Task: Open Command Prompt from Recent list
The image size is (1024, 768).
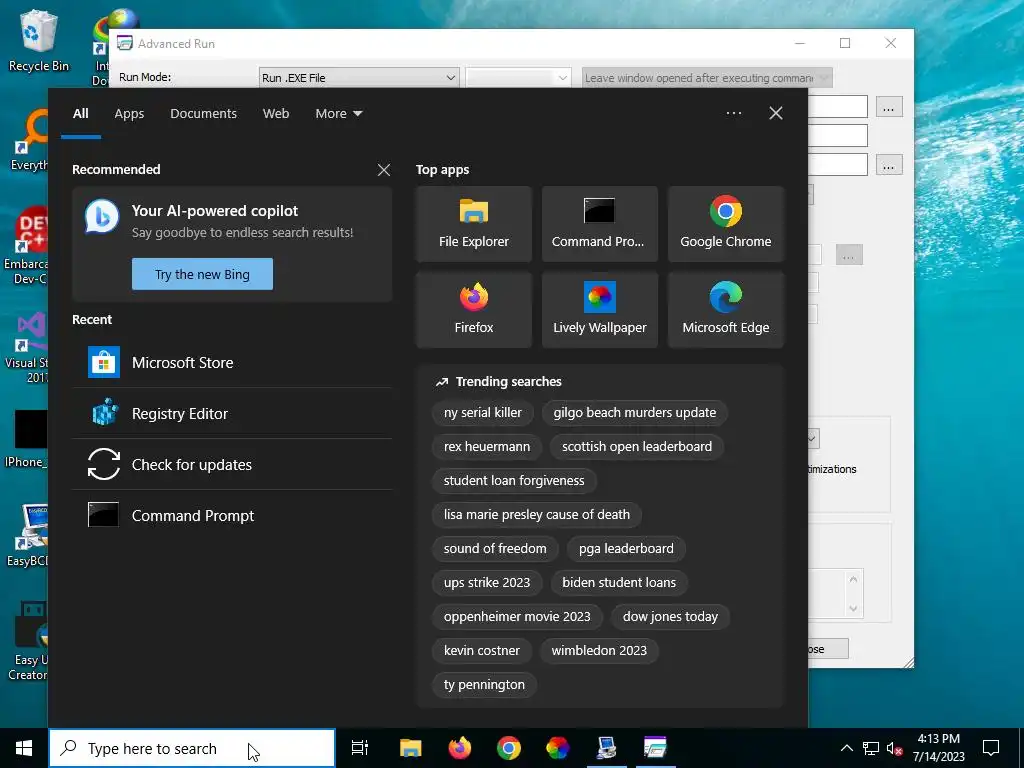Action: 232,515
